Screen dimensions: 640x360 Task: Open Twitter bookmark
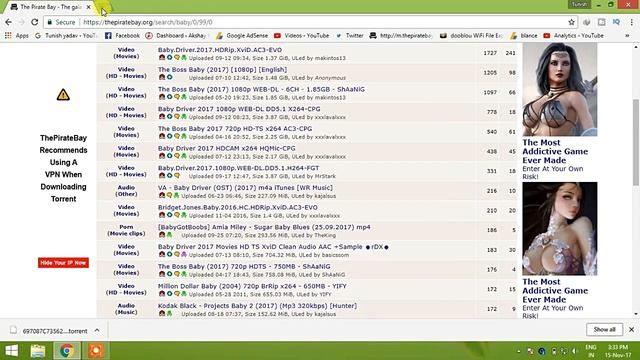tap(350, 36)
